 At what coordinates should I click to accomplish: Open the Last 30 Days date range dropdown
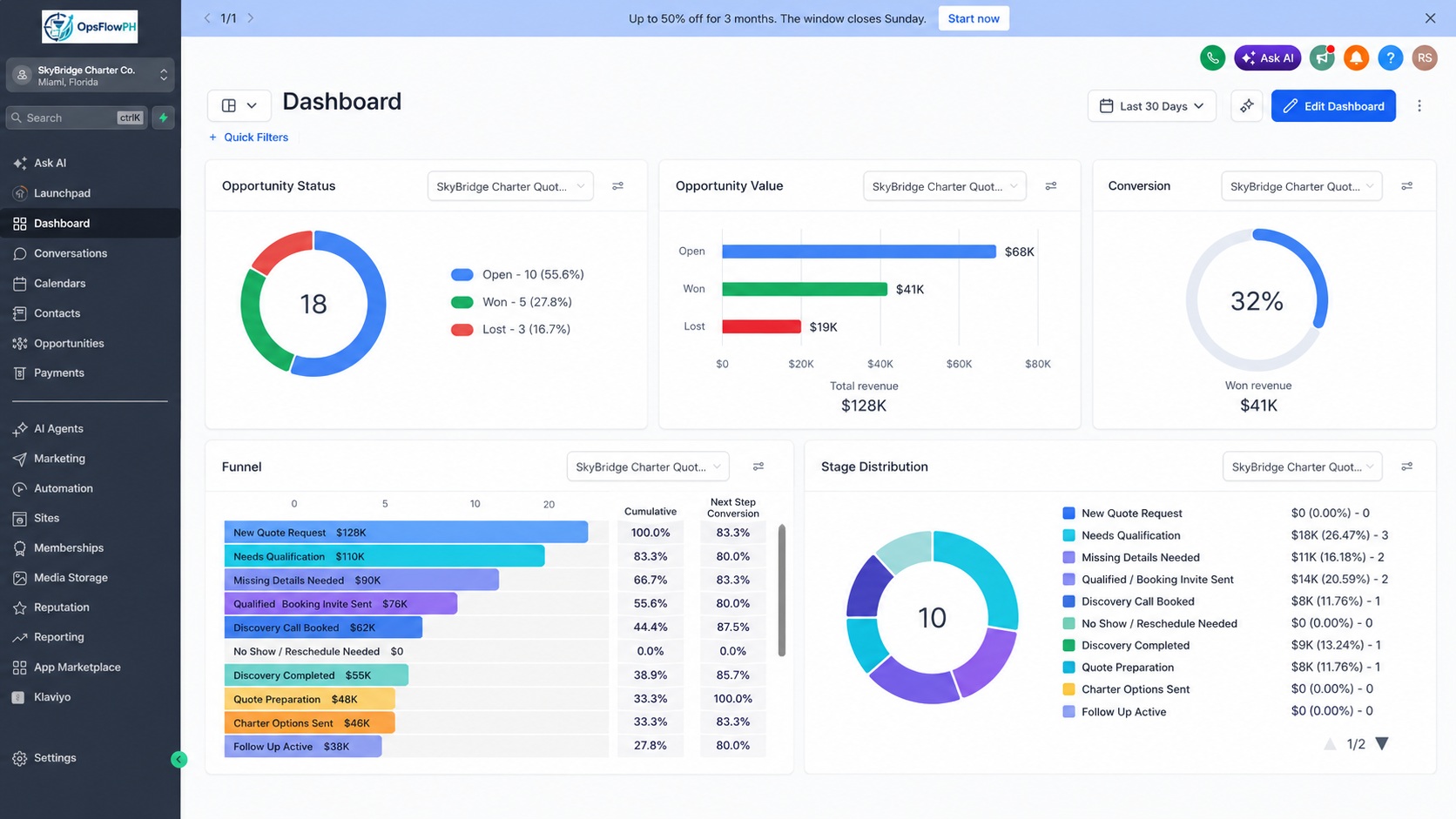click(x=1151, y=105)
